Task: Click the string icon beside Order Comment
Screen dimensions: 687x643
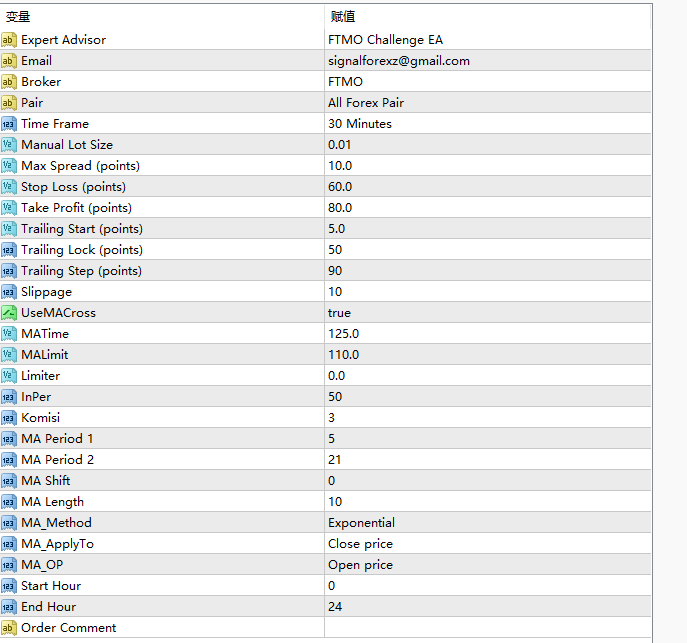Action: point(9,628)
